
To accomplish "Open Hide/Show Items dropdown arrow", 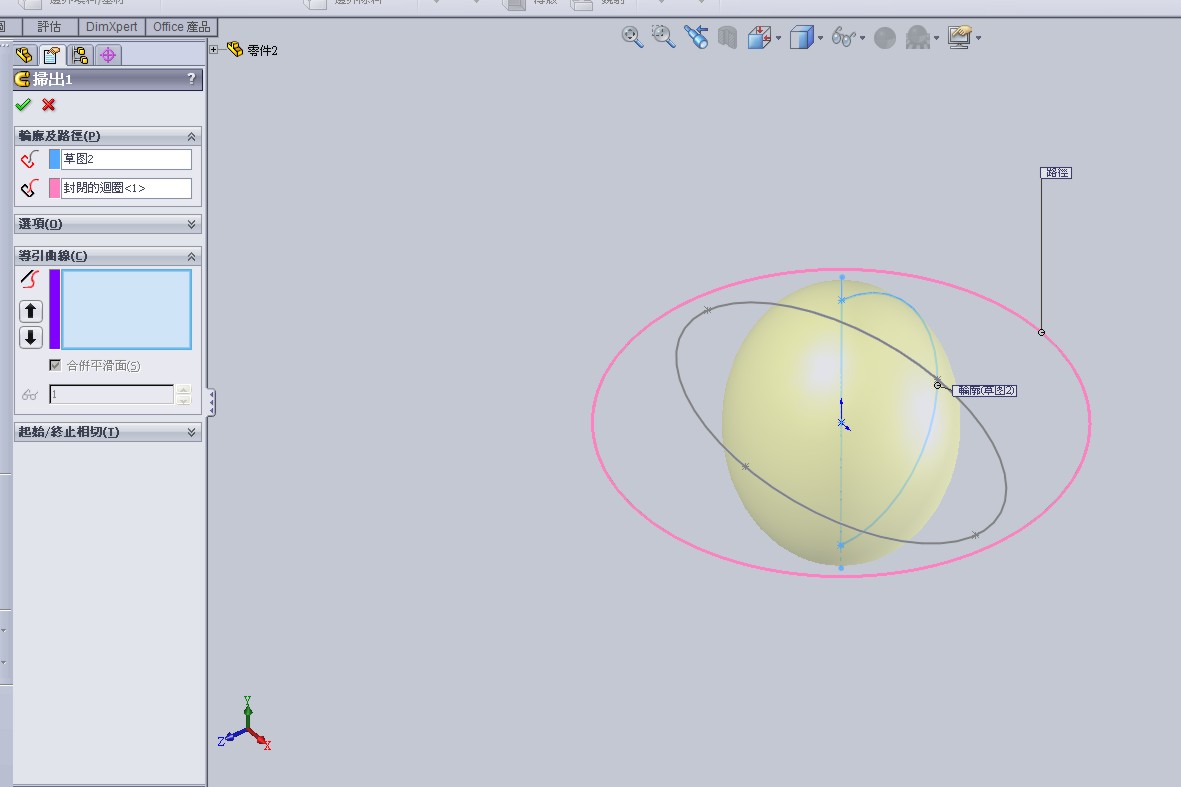I will pyautogui.click(x=862, y=38).
